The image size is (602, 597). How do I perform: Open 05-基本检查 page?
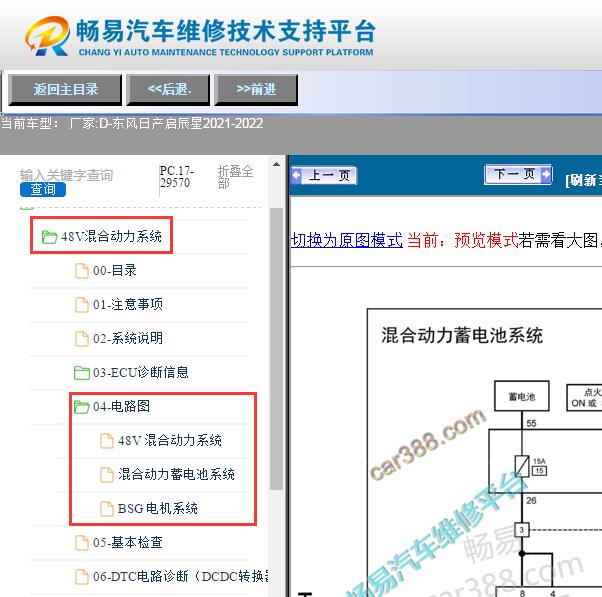pos(127,542)
